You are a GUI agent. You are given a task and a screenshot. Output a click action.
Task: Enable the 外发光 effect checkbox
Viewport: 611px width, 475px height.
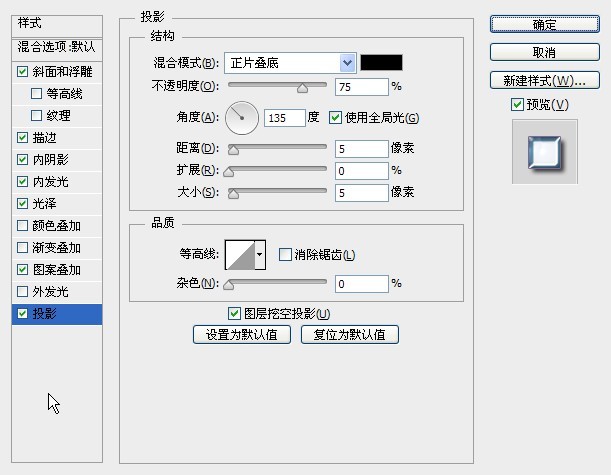(x=23, y=292)
